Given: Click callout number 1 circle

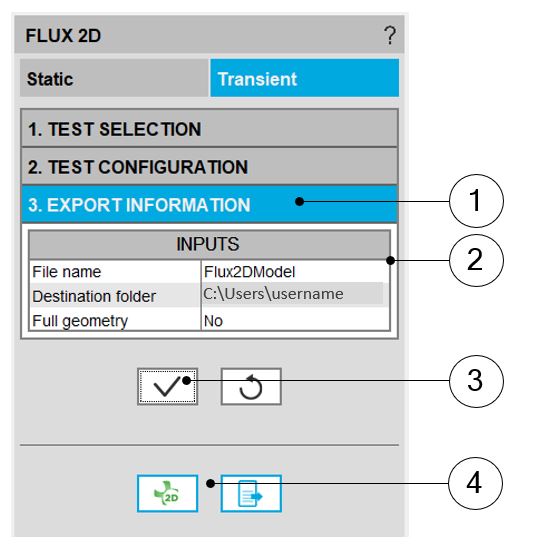Looking at the screenshot, I should 476,201.
